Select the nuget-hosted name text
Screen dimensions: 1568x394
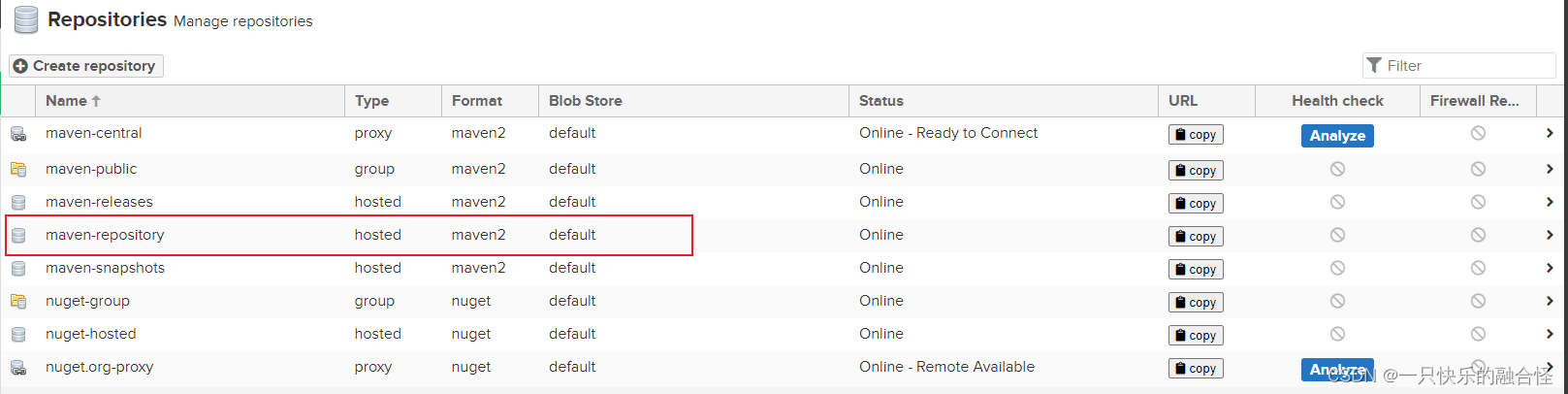coord(91,334)
